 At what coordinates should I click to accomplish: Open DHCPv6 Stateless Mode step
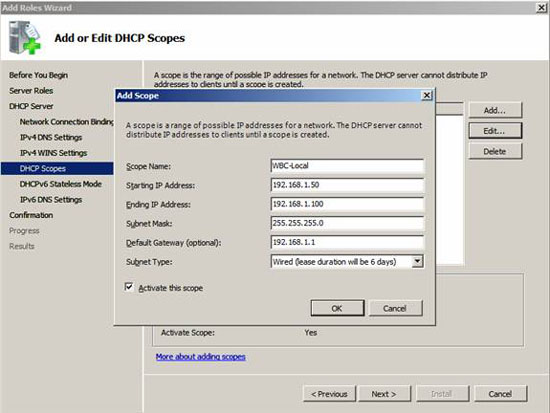61,184
